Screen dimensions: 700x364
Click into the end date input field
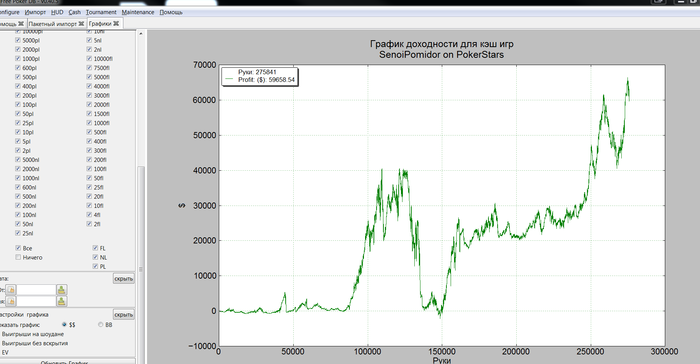[x=36, y=301]
